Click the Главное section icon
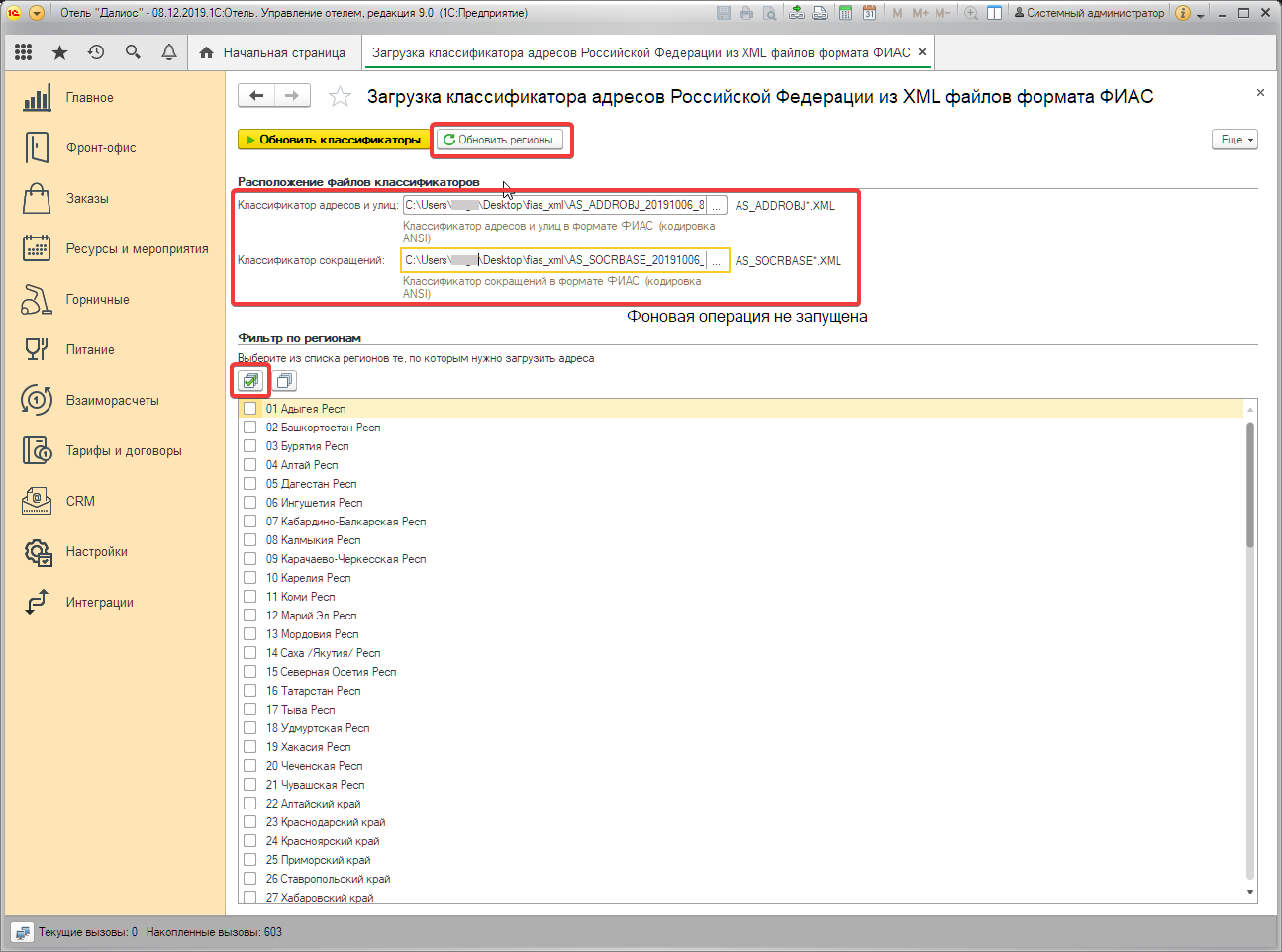The image size is (1282, 952). click(37, 98)
